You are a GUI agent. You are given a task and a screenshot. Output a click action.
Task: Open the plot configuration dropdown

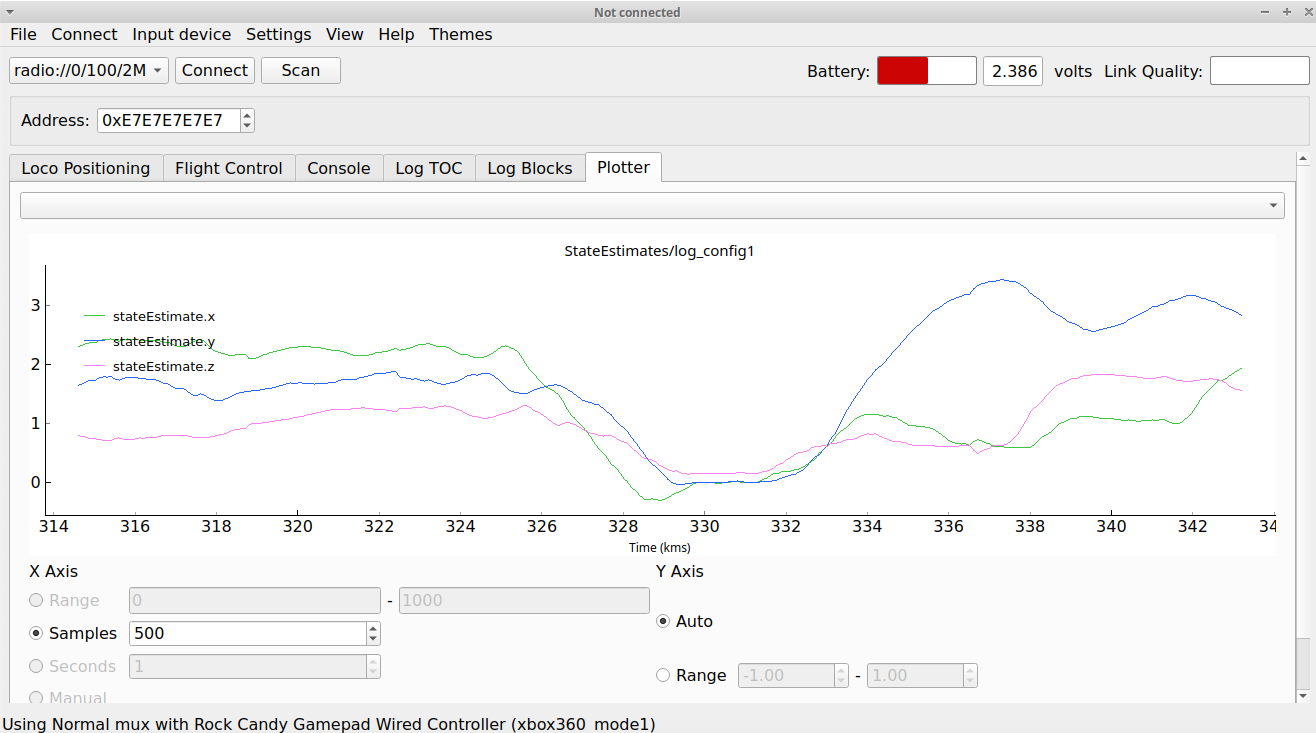coord(652,205)
